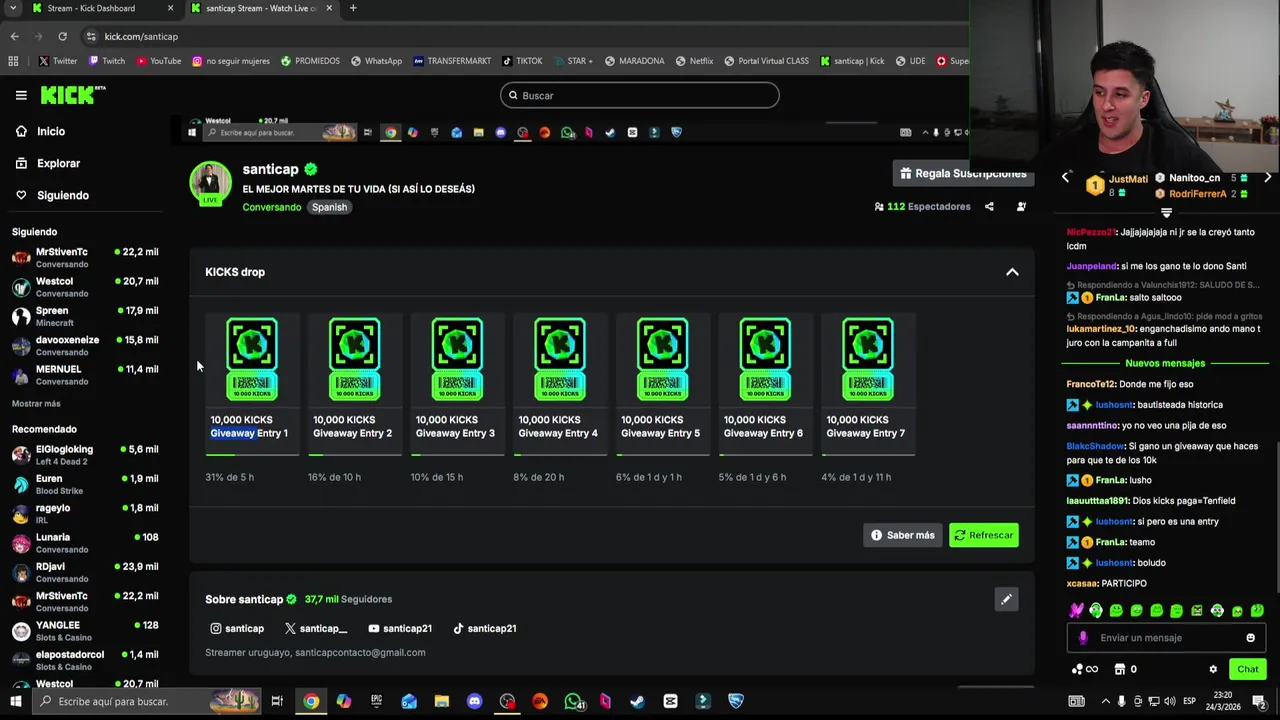Click green Refrescar button
The width and height of the screenshot is (1280, 720).
(x=983, y=535)
